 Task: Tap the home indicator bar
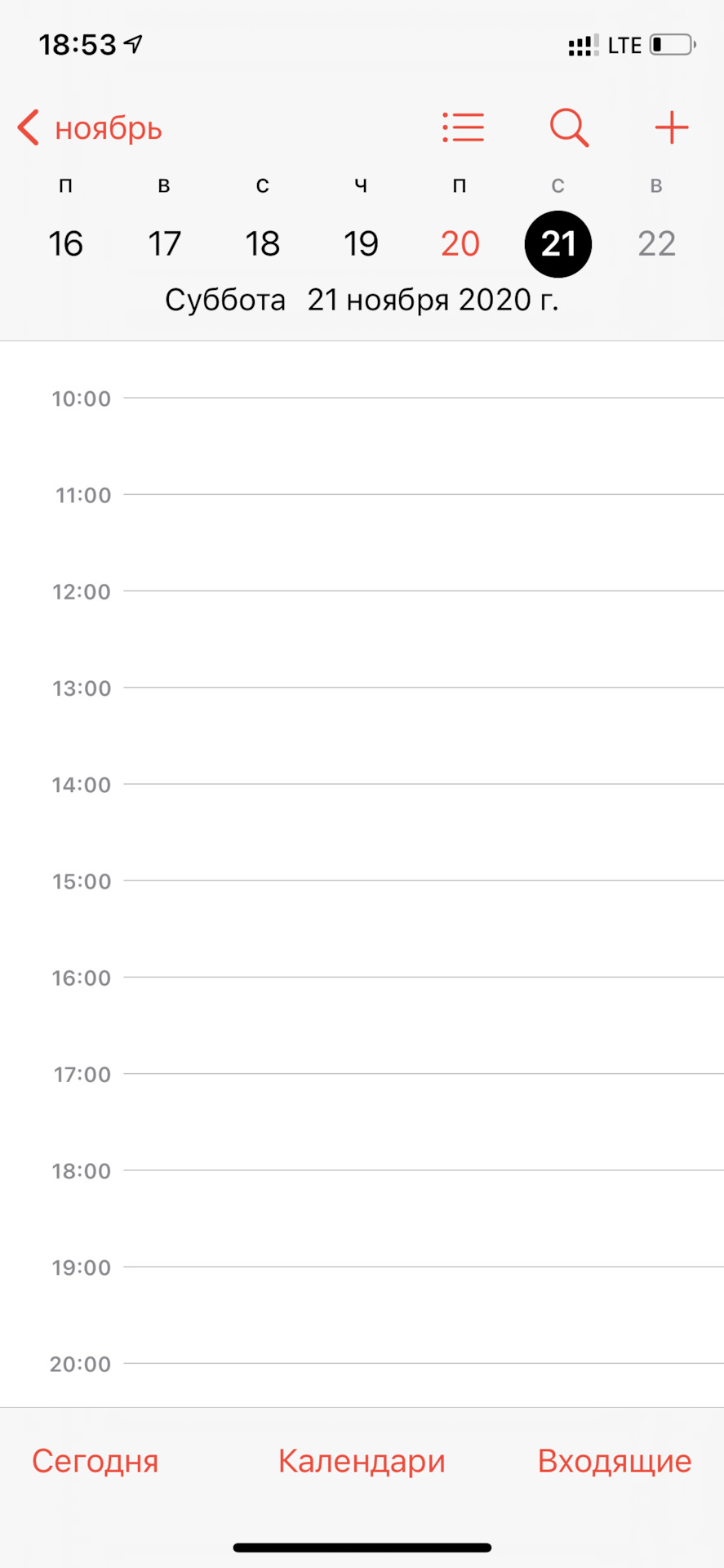362,1548
